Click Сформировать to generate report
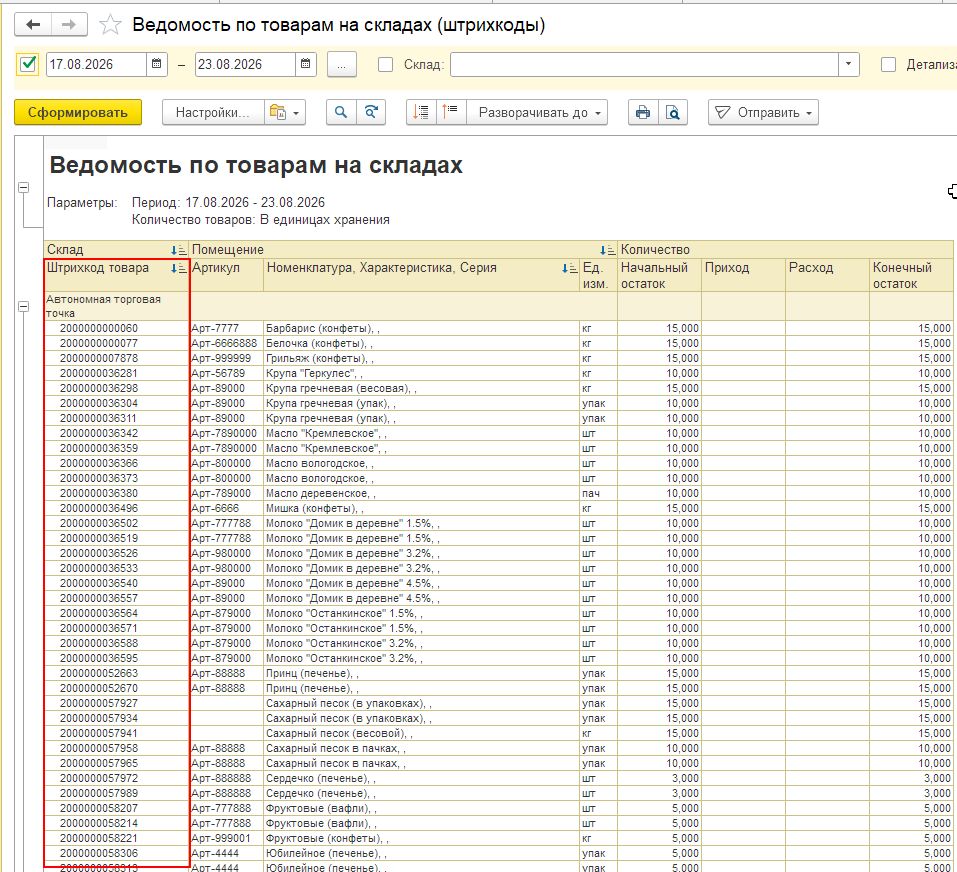This screenshot has width=957, height=872. click(78, 112)
